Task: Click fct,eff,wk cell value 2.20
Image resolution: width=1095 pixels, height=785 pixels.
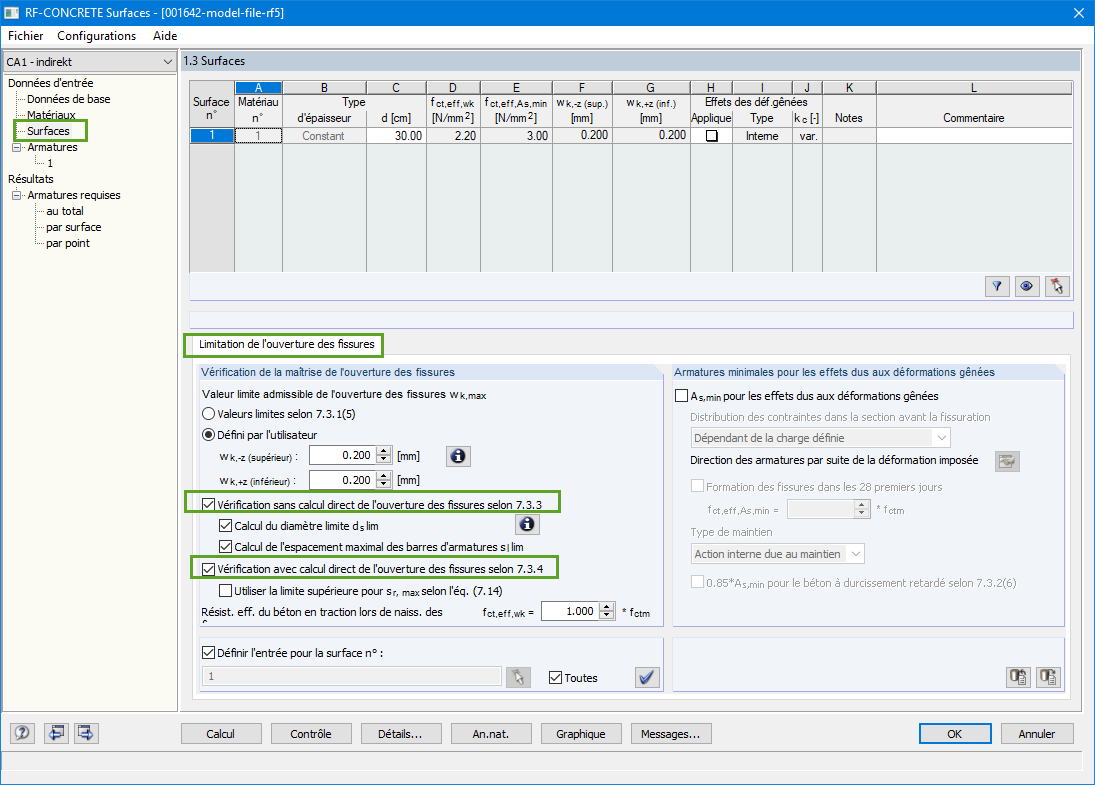Action: (x=453, y=136)
